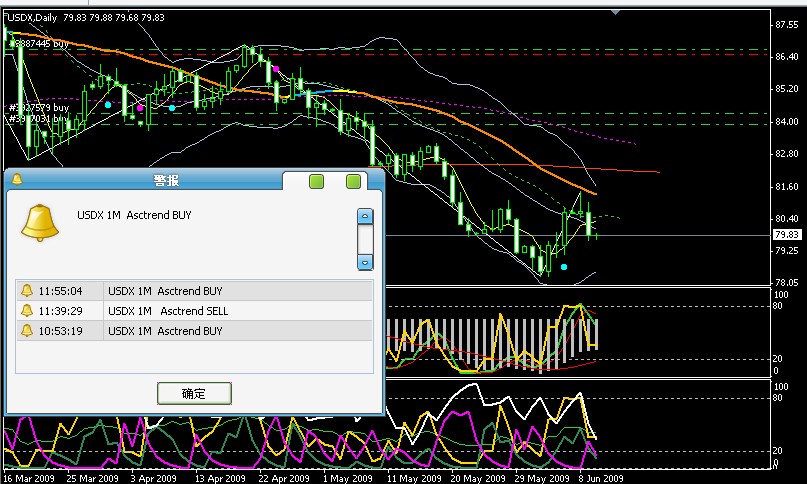
Task: Click the '11 May 2009' date label
Action: pyautogui.click(x=412, y=478)
